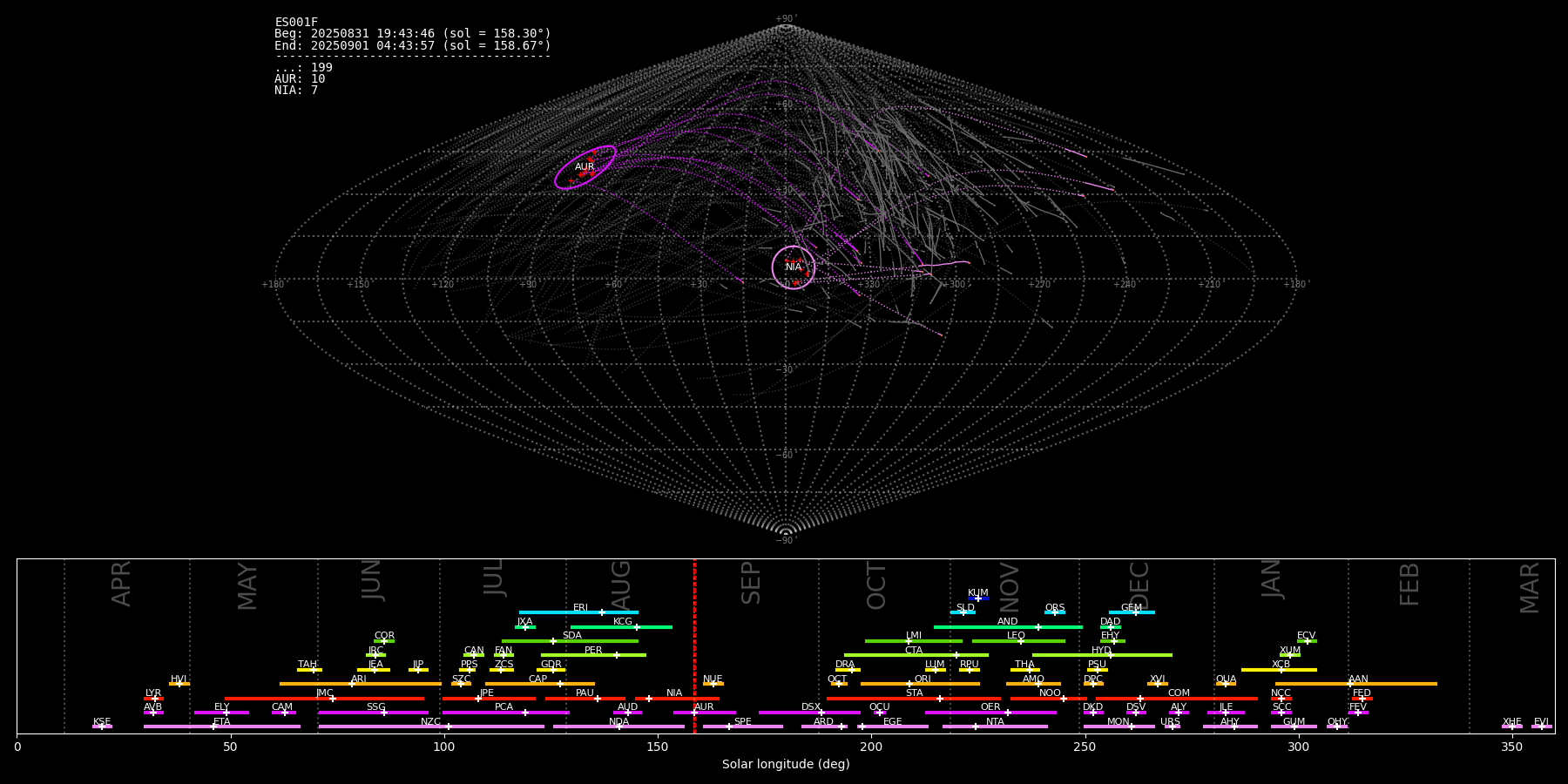Click the GEM shower label
Screen dimensions: 1568x784
[1132, 608]
